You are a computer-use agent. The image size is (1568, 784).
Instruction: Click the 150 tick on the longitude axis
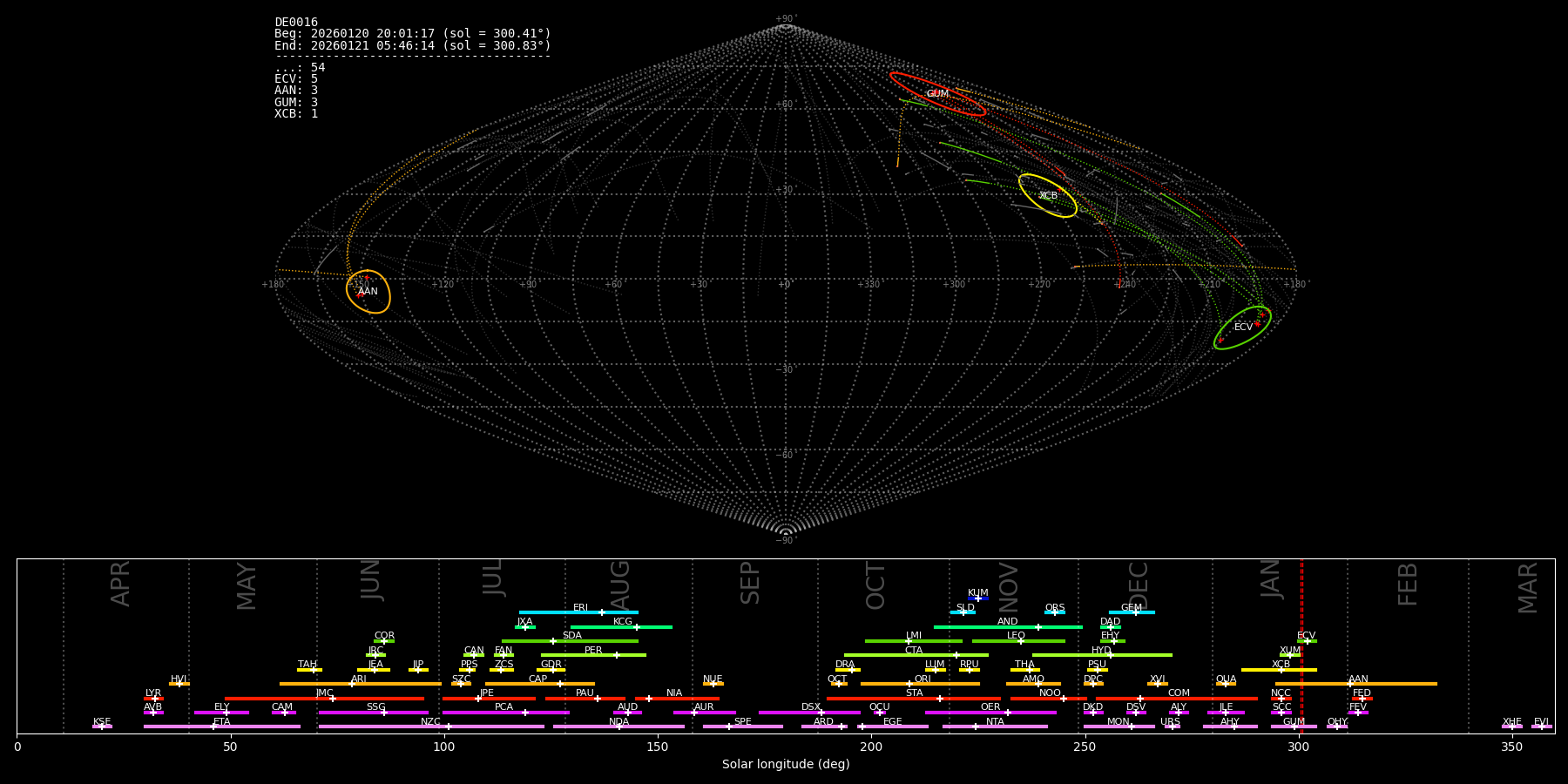[658, 747]
